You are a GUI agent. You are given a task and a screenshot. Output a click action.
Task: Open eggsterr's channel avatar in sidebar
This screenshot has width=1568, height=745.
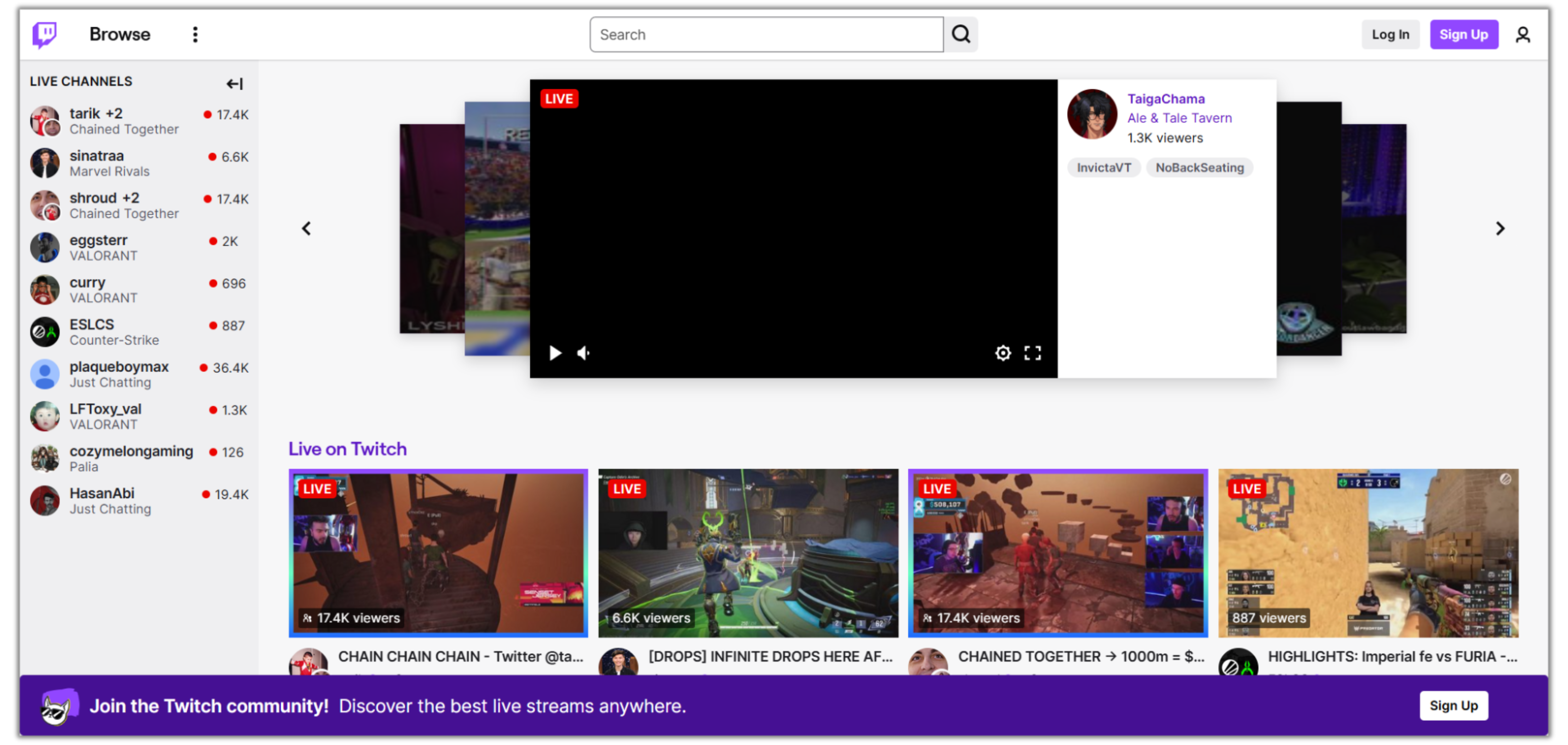(x=45, y=248)
